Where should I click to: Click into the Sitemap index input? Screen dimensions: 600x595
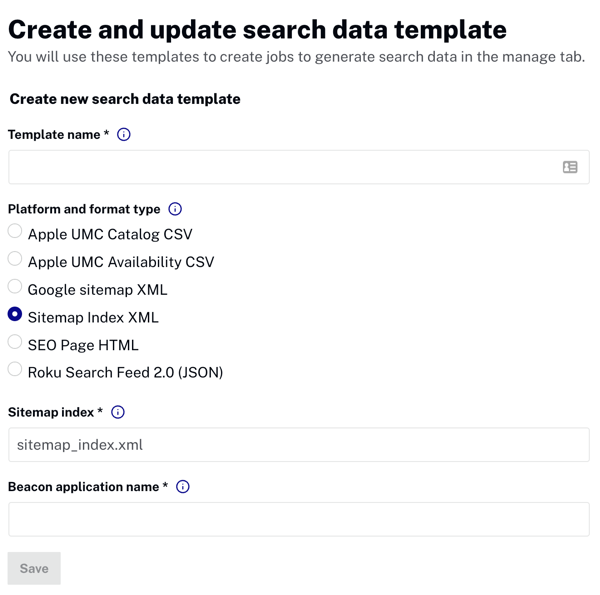click(x=298, y=445)
